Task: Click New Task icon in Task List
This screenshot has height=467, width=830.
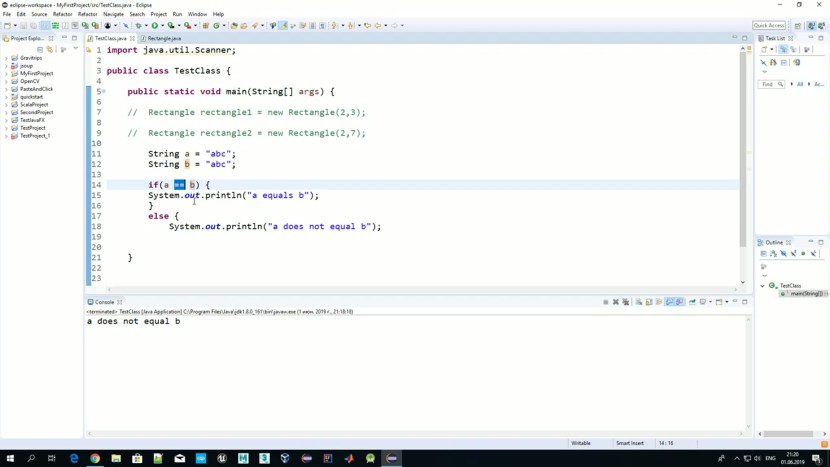Action: [x=764, y=49]
